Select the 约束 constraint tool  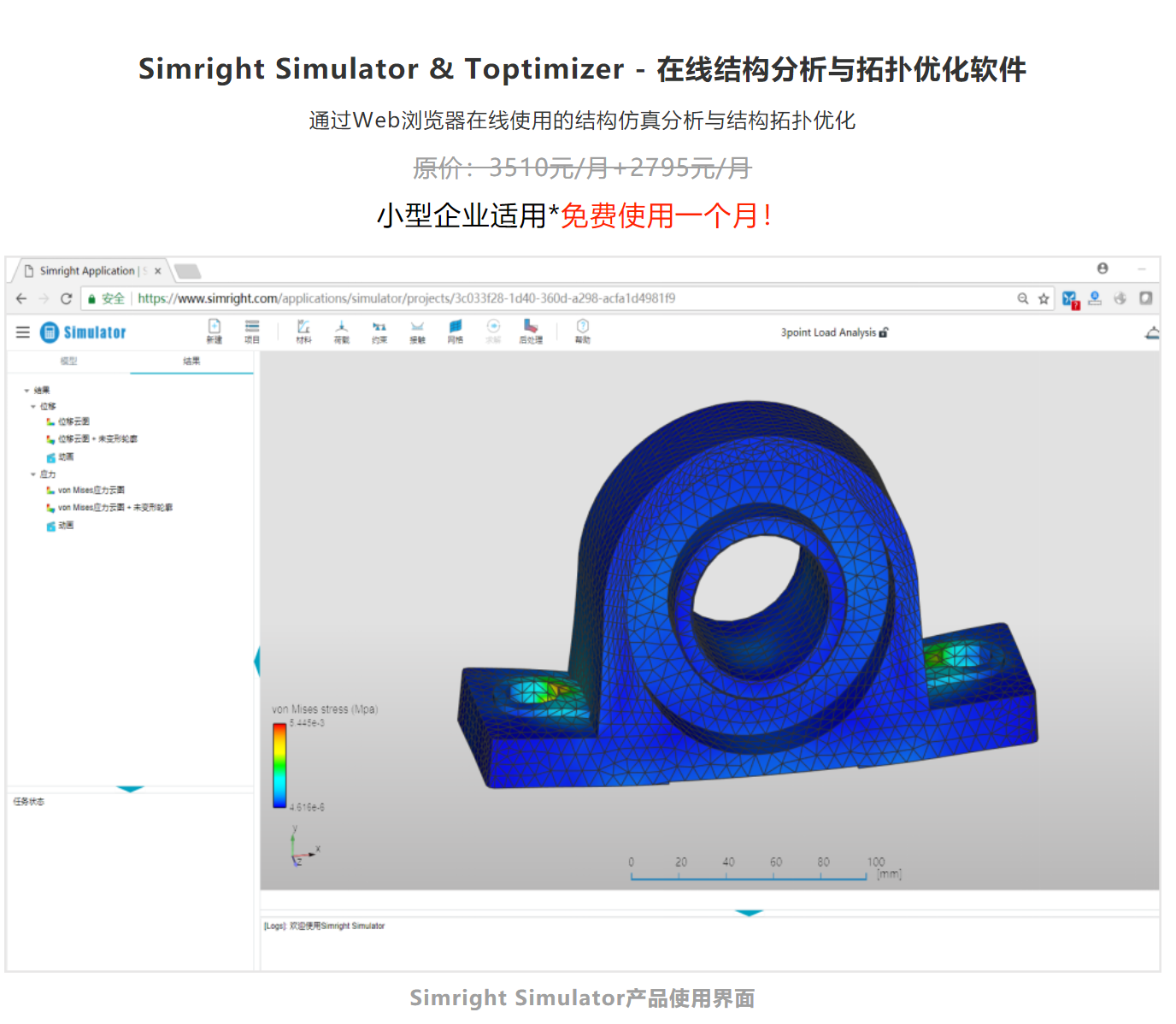click(x=379, y=331)
